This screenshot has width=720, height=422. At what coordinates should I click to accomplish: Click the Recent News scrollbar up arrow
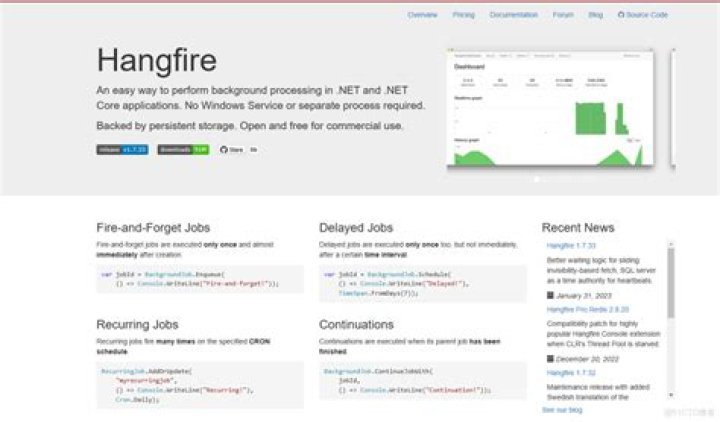click(671, 244)
